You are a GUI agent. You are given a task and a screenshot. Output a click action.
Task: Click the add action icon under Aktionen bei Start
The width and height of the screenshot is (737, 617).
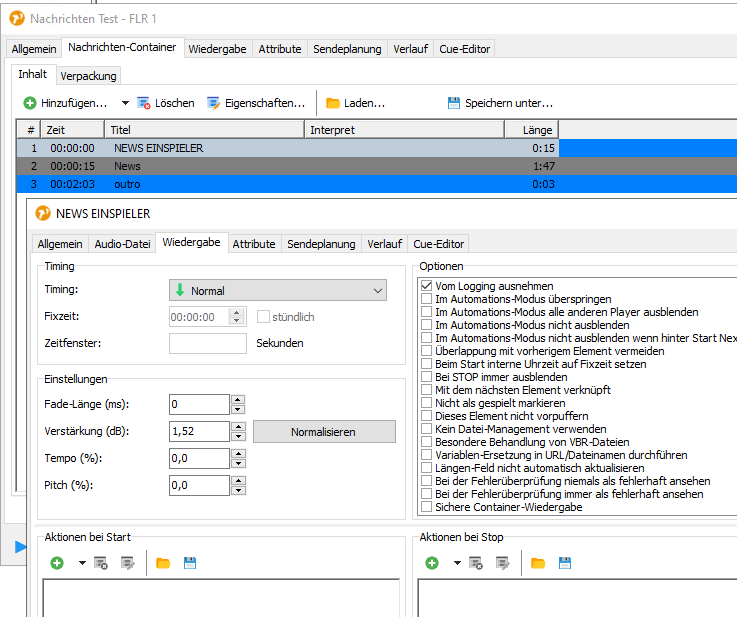(57, 563)
